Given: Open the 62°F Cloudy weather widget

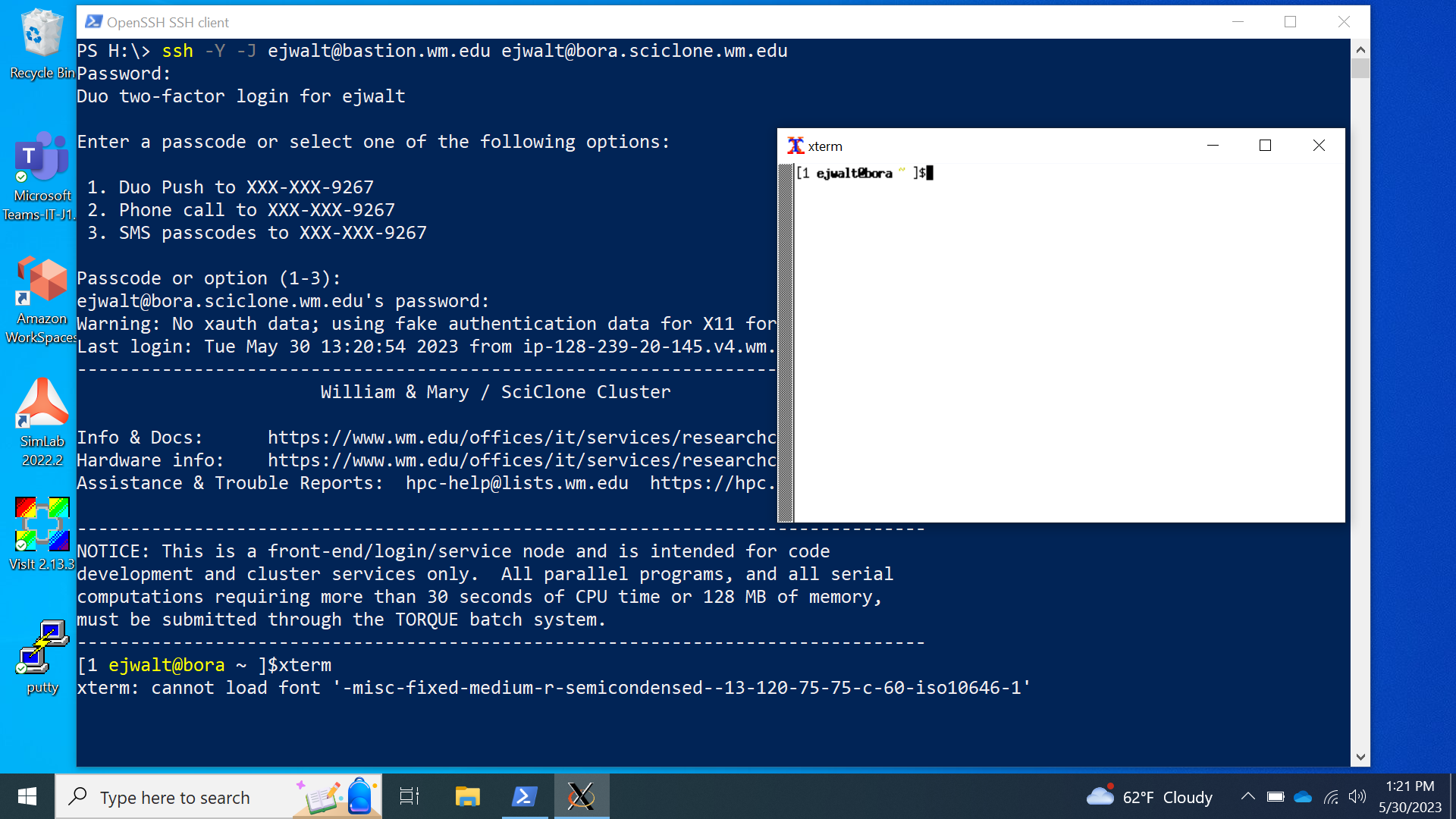Looking at the screenshot, I should point(1150,797).
